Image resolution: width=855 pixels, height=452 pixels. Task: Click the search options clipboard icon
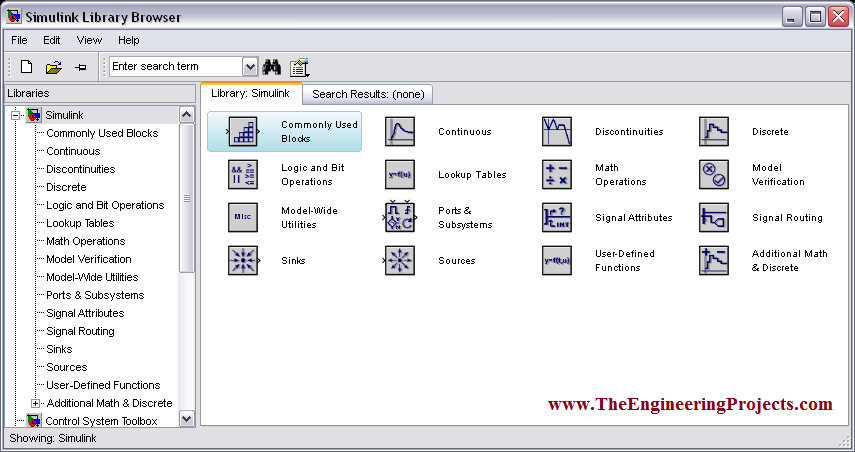[x=299, y=67]
